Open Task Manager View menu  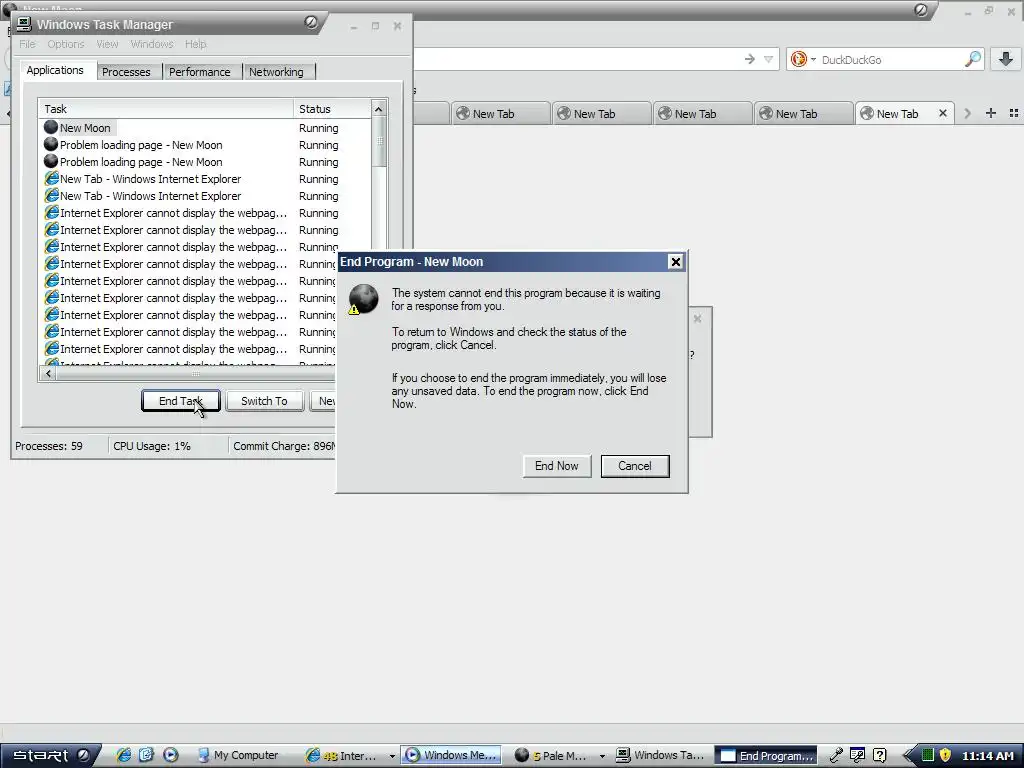click(x=107, y=44)
